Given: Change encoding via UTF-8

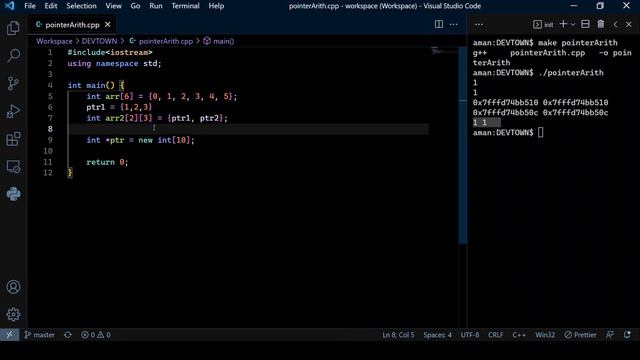Looking at the screenshot, I should (x=470, y=335).
